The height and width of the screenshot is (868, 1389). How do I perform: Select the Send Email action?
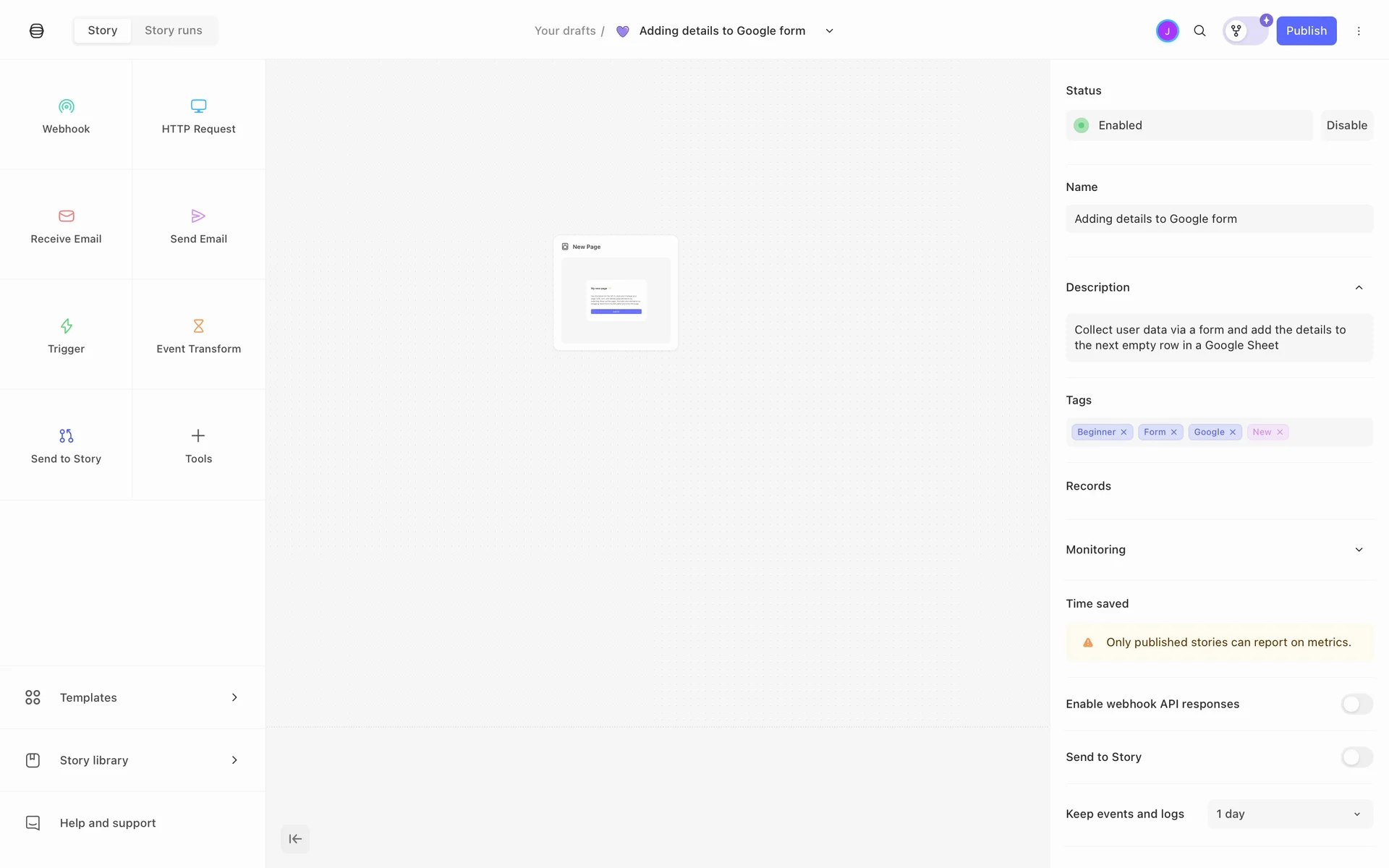pos(198,226)
